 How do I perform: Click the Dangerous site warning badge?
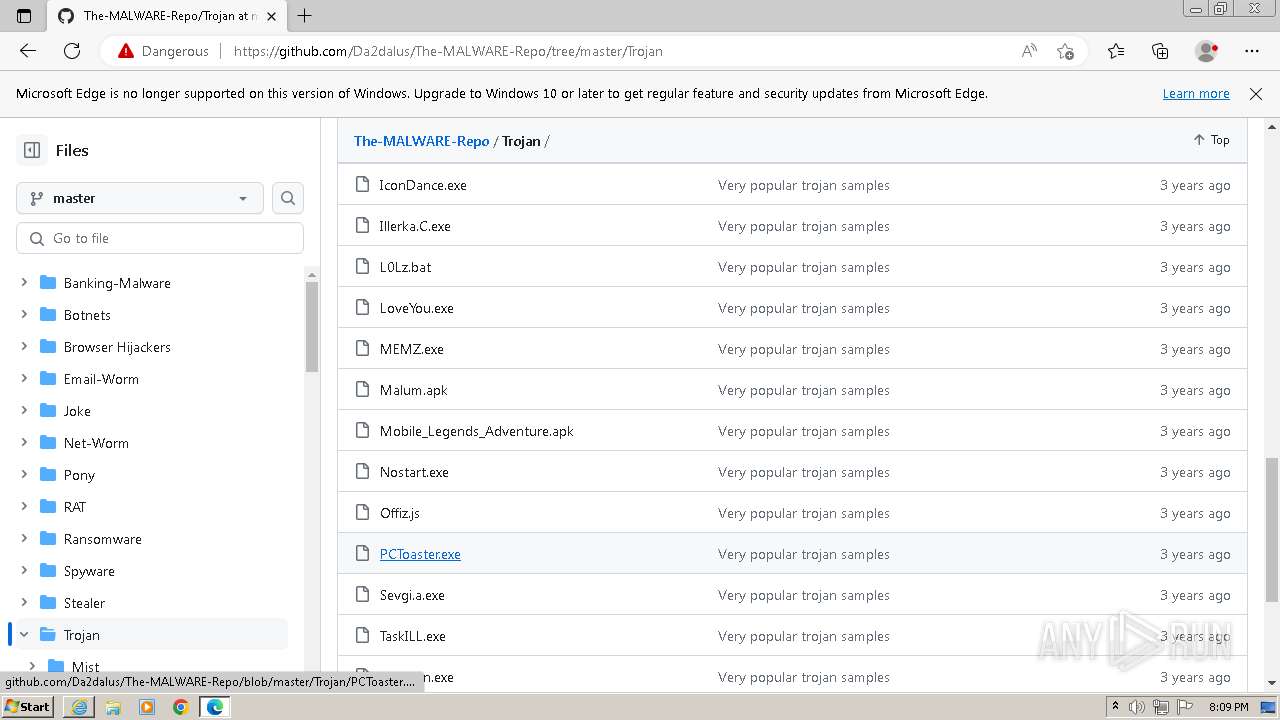pos(164,51)
